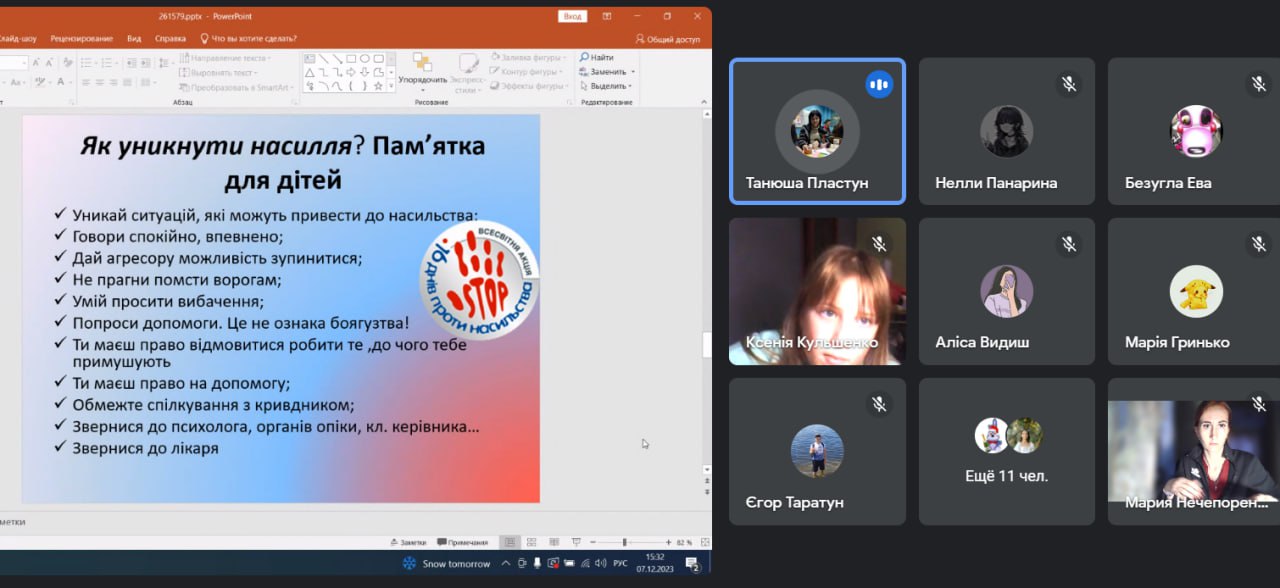Image resolution: width=1280 pixels, height=588 pixels.
Task: Switch to Slide Sorter view
Action: (530, 542)
